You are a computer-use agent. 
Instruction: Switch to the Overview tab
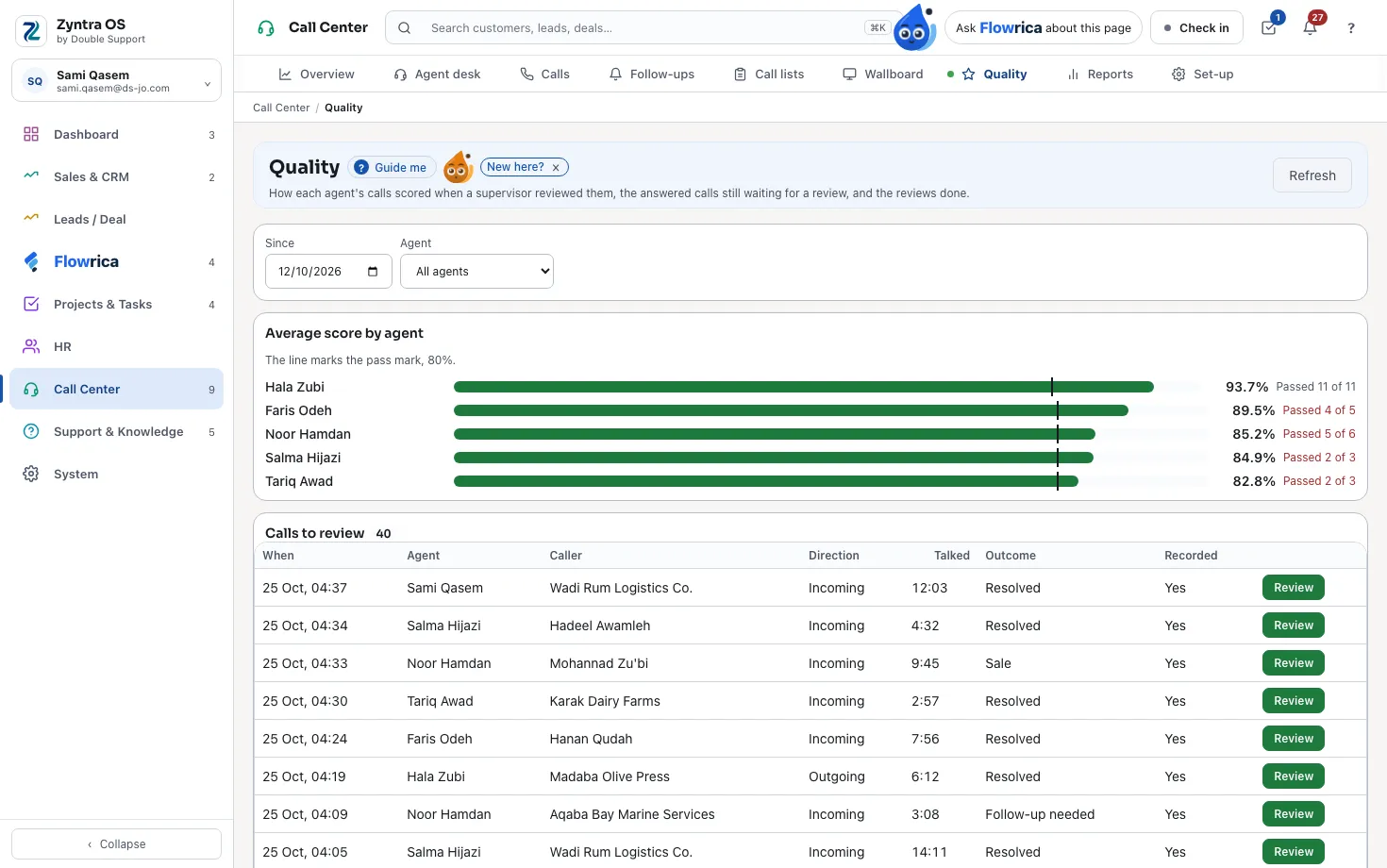click(316, 75)
